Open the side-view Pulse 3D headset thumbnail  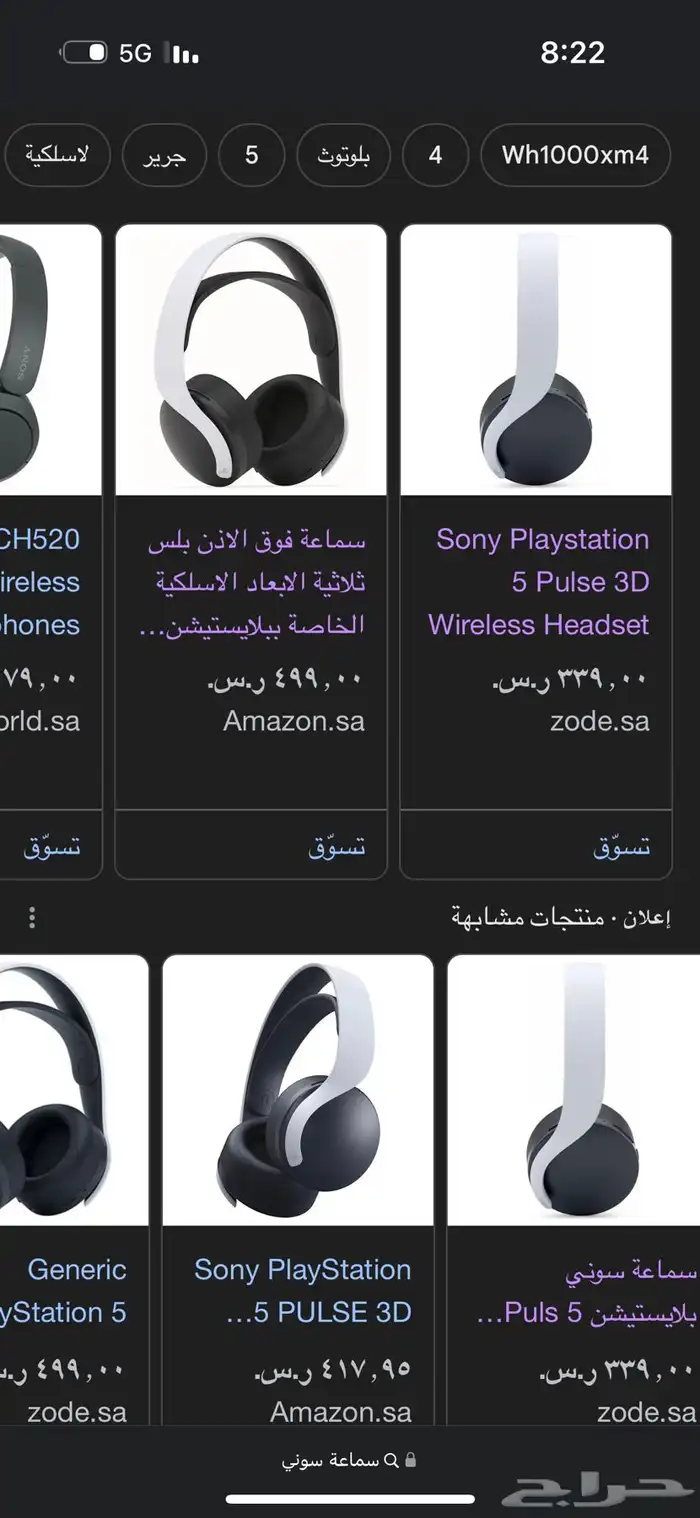[536, 360]
